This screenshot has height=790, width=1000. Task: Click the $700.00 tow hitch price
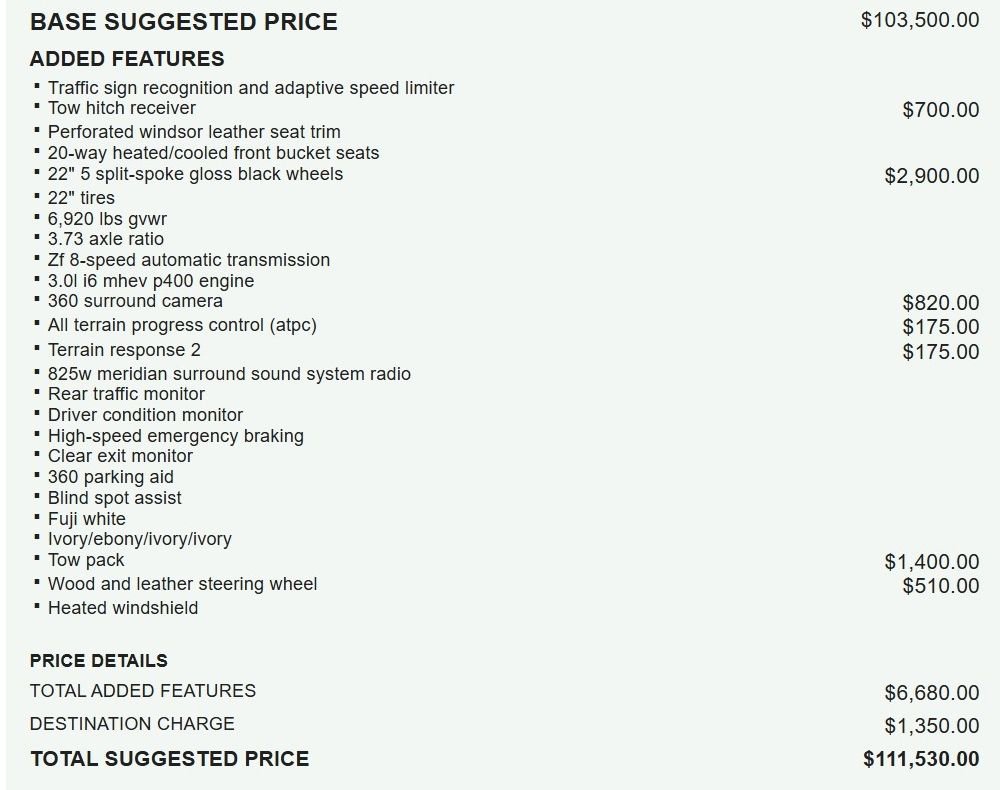[941, 110]
